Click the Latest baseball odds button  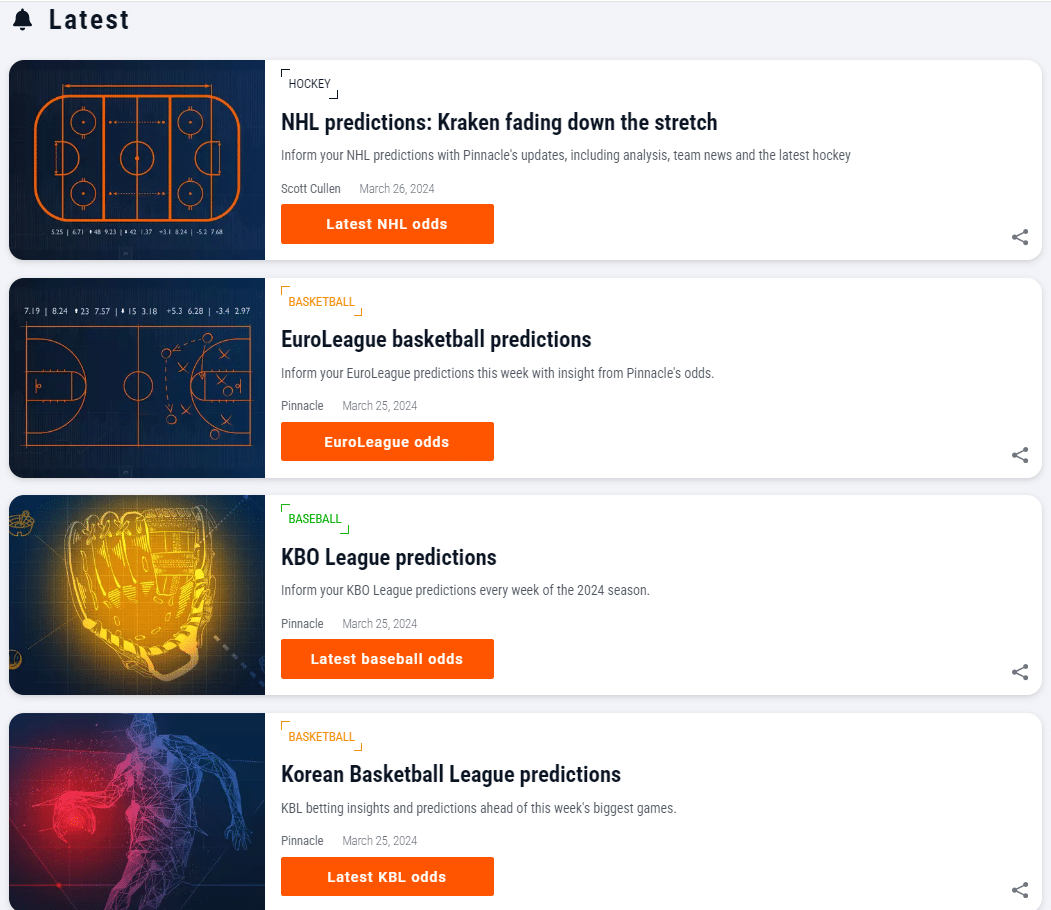[x=387, y=659]
